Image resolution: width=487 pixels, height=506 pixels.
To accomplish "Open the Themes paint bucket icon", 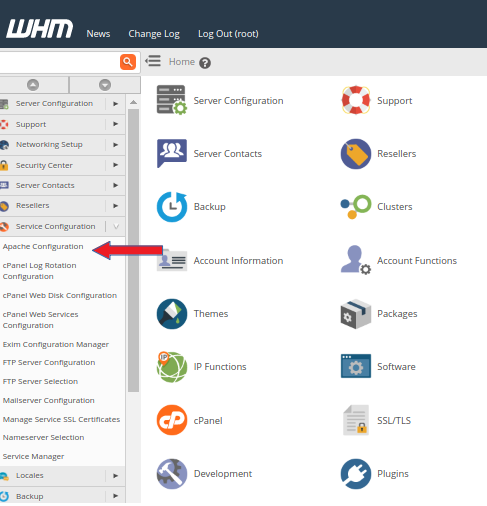I will click(172, 314).
